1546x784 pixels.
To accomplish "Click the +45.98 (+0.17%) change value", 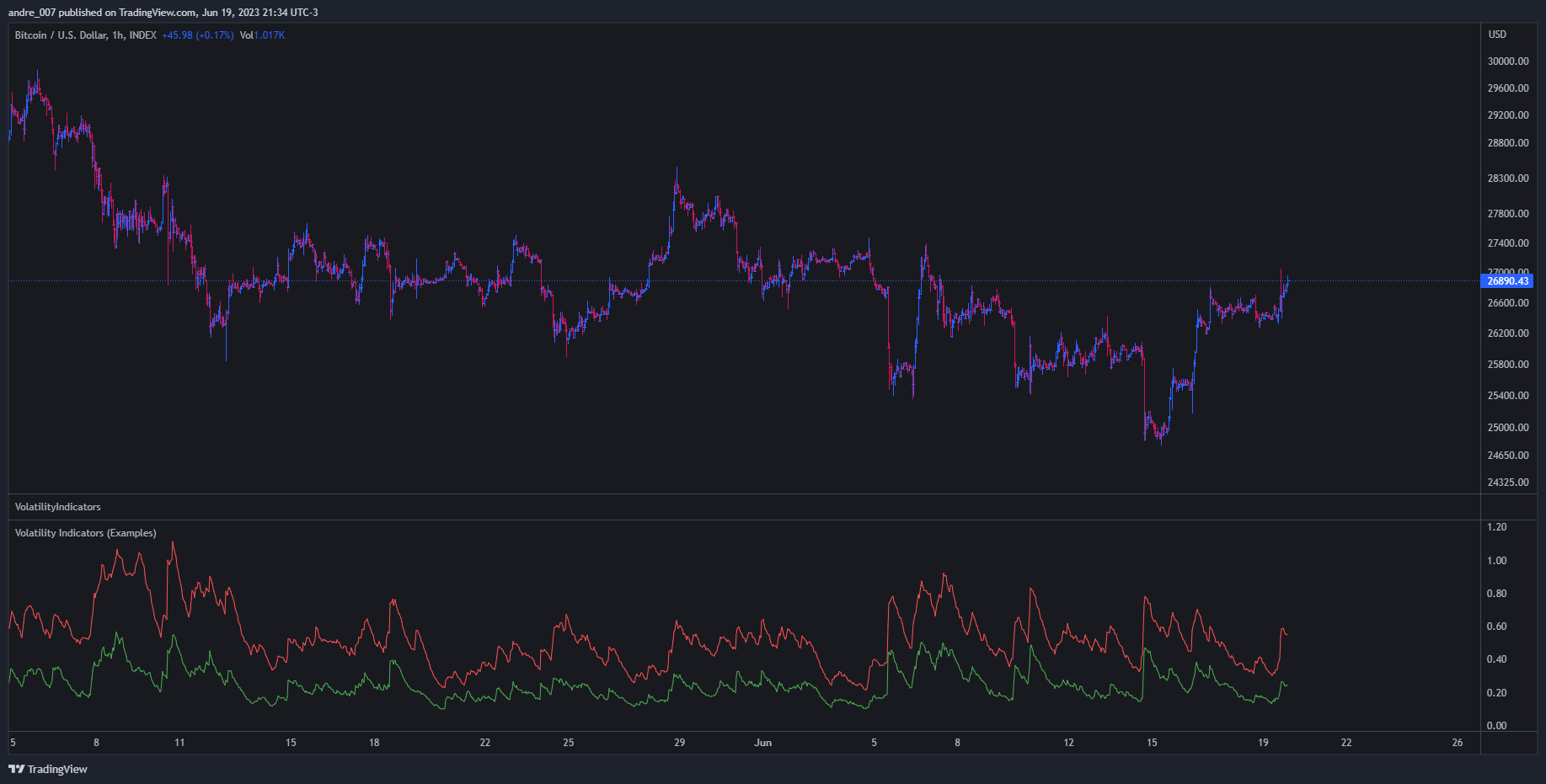I will (x=198, y=35).
